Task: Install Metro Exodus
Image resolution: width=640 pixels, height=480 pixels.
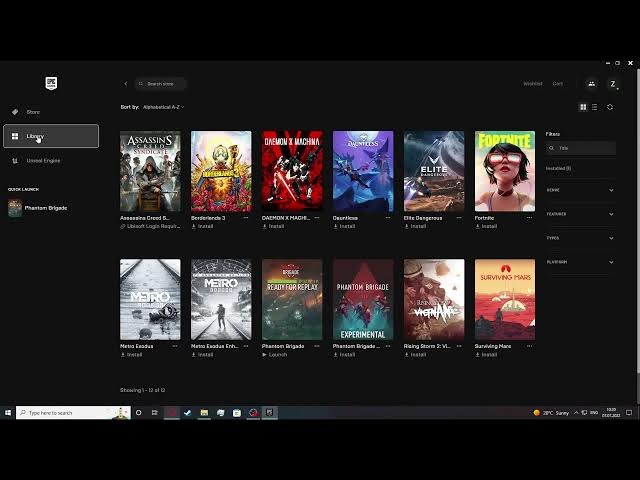Action: [131, 355]
